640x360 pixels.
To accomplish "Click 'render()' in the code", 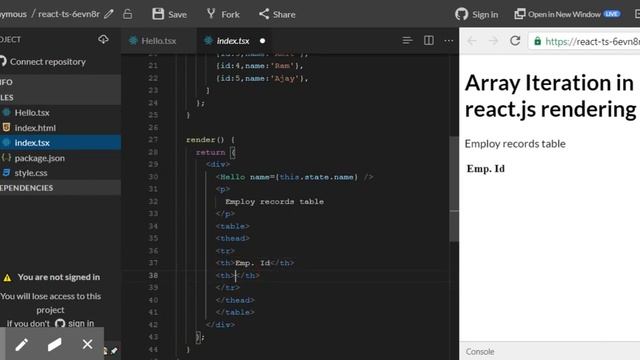I will tap(205, 140).
